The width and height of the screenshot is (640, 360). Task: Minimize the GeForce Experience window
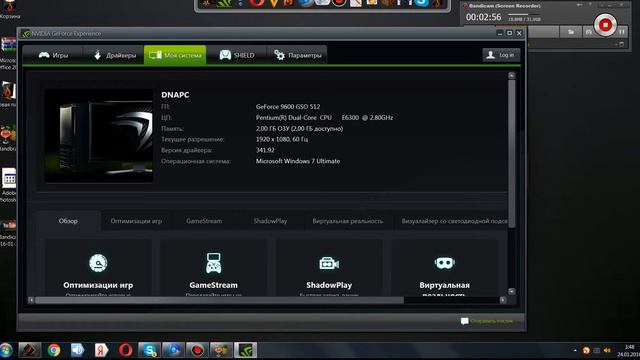coord(500,33)
